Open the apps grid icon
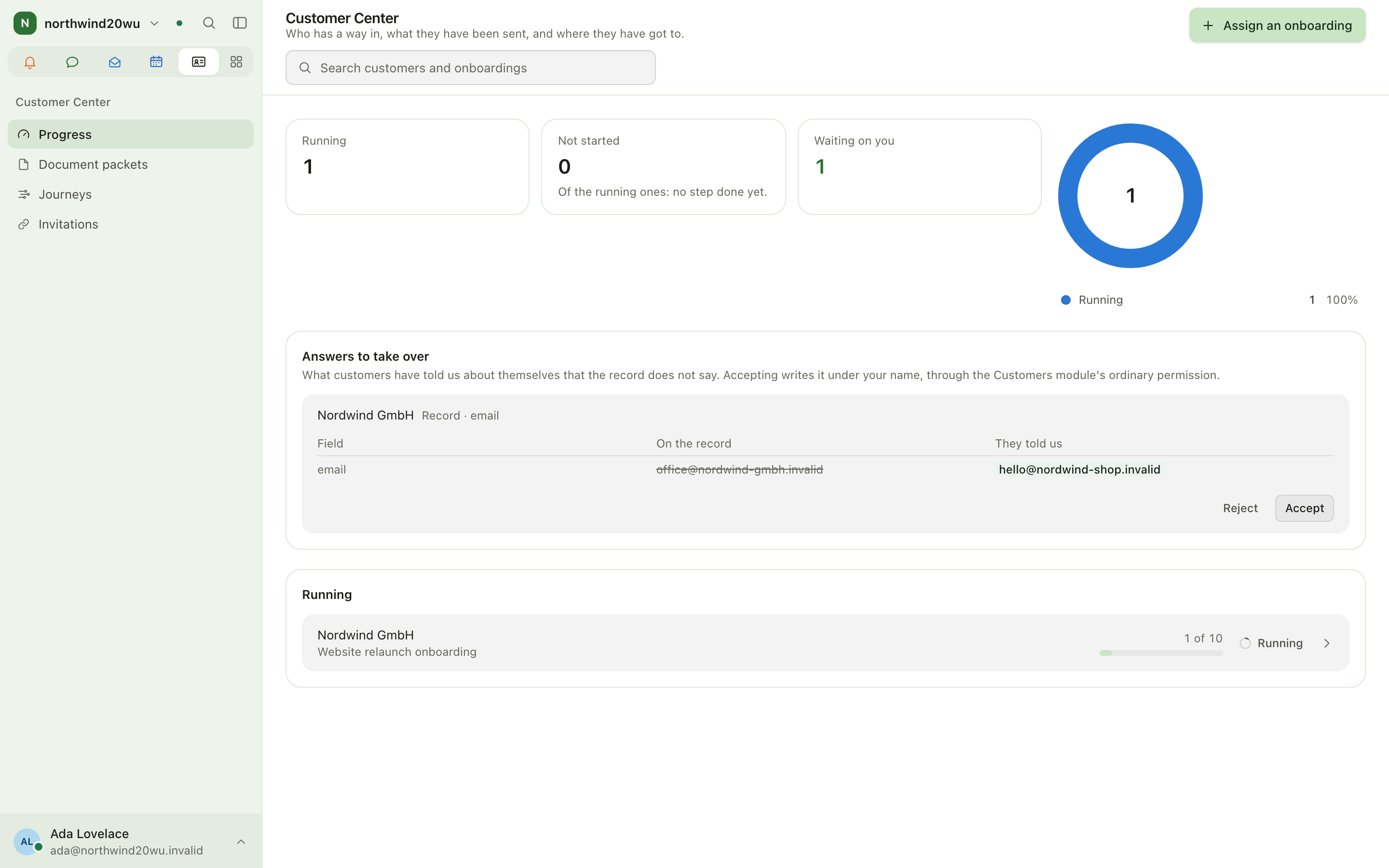Image resolution: width=1389 pixels, height=868 pixels. [x=236, y=62]
